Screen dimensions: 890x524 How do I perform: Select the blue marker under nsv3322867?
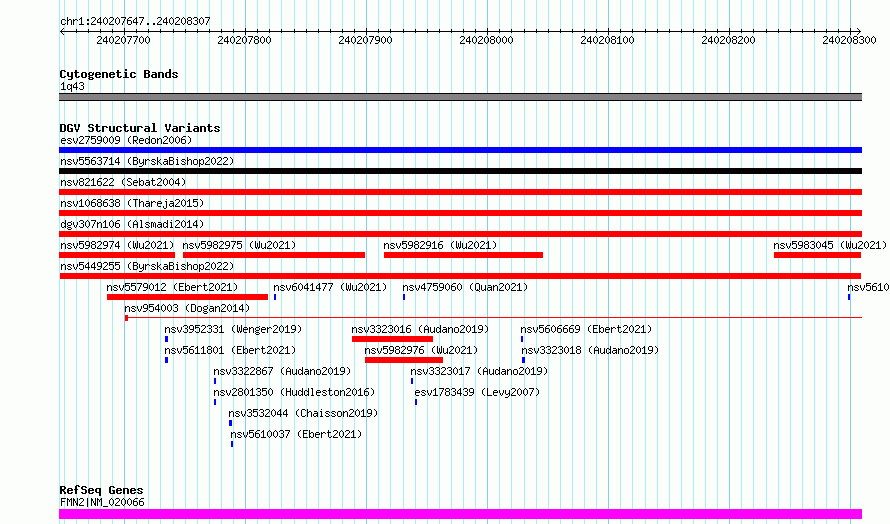pos(215,382)
